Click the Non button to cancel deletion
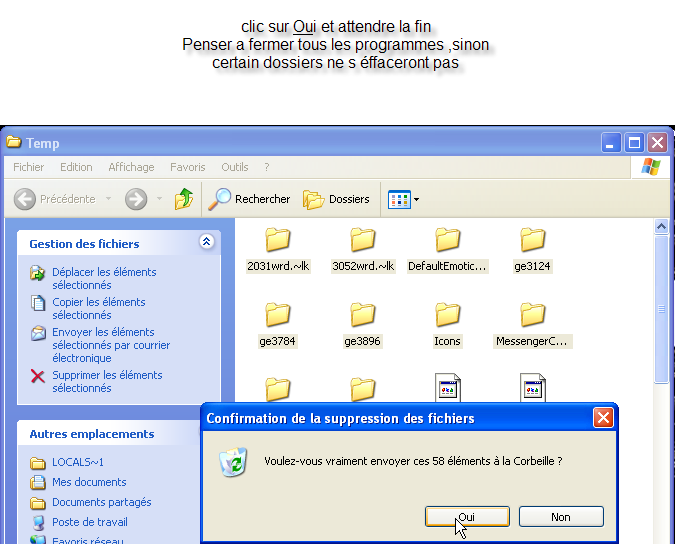The width and height of the screenshot is (675, 544). pyautogui.click(x=561, y=517)
